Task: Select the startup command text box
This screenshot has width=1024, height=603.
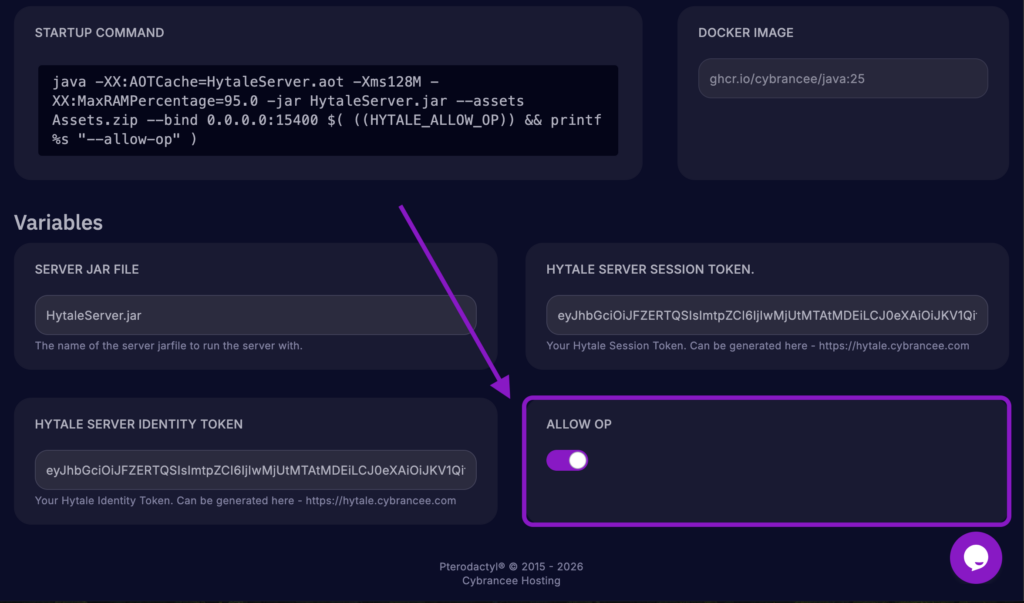Action: tap(328, 110)
